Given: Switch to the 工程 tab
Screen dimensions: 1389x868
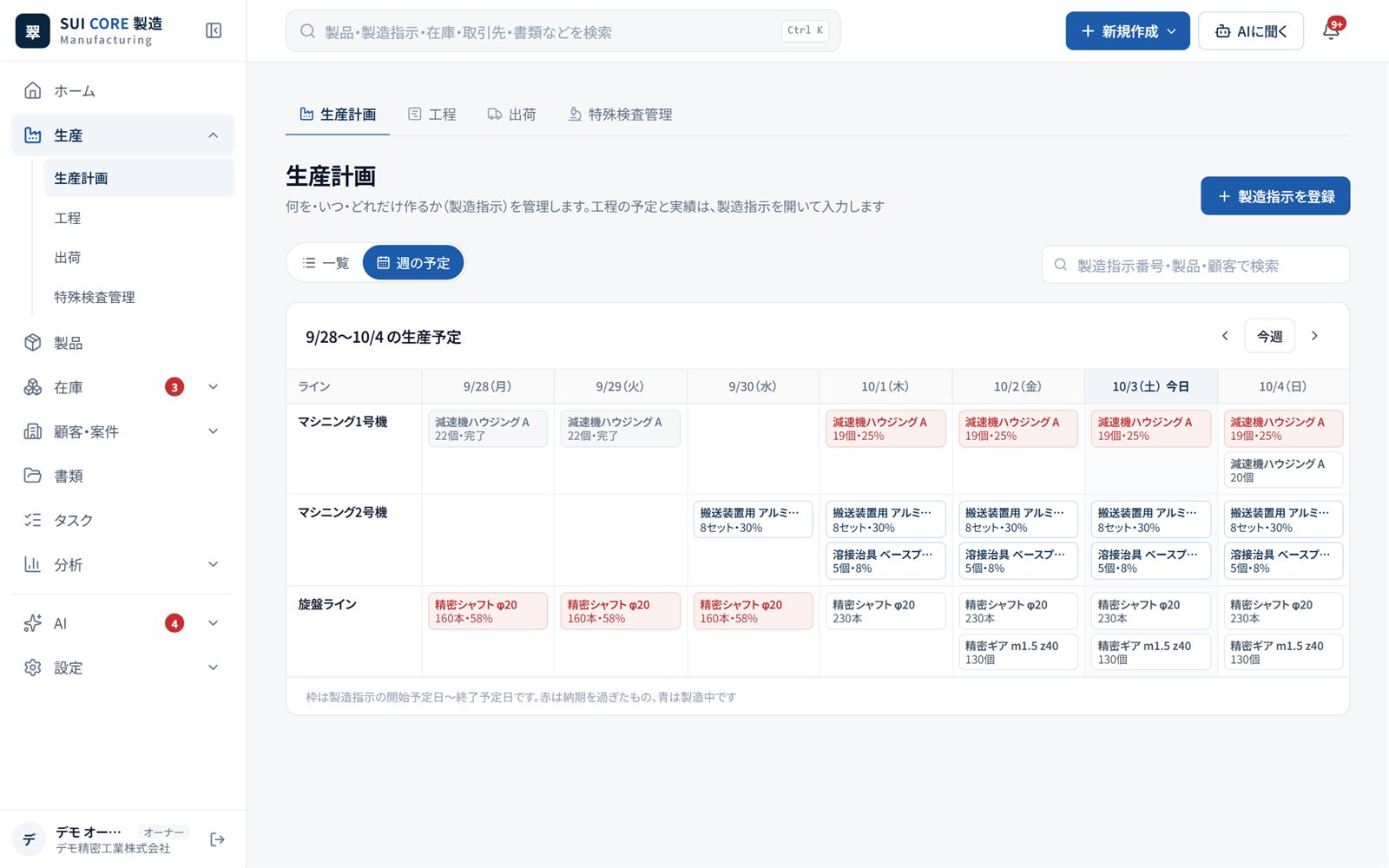Looking at the screenshot, I should [x=431, y=115].
